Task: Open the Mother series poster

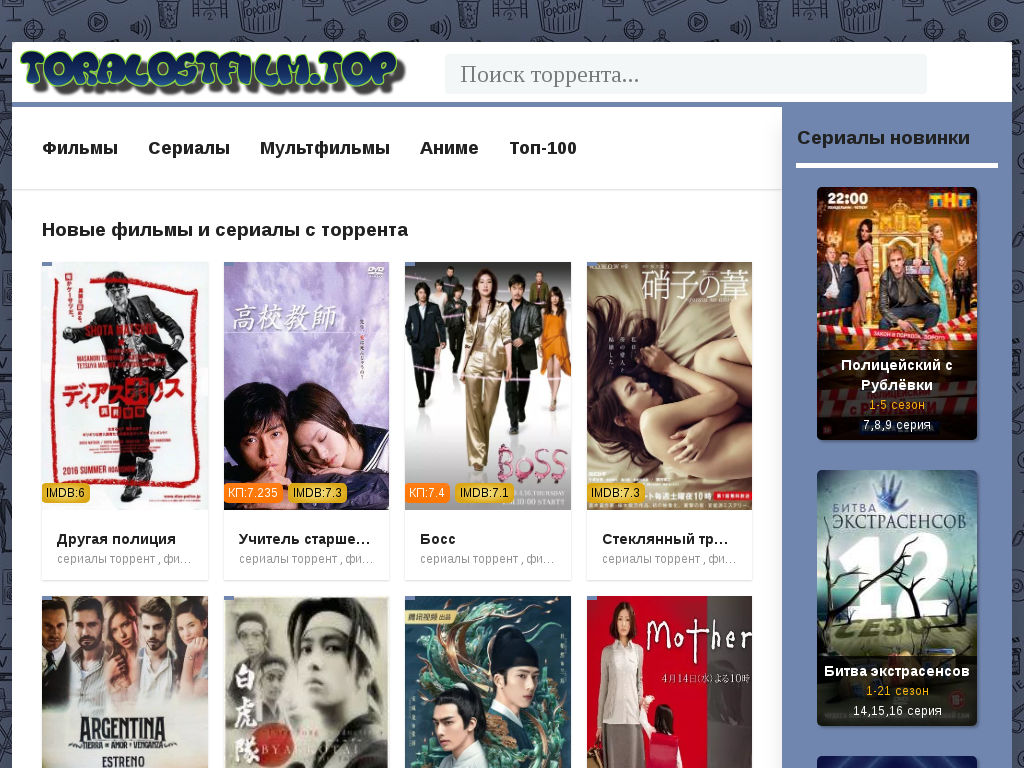Action: coord(669,682)
